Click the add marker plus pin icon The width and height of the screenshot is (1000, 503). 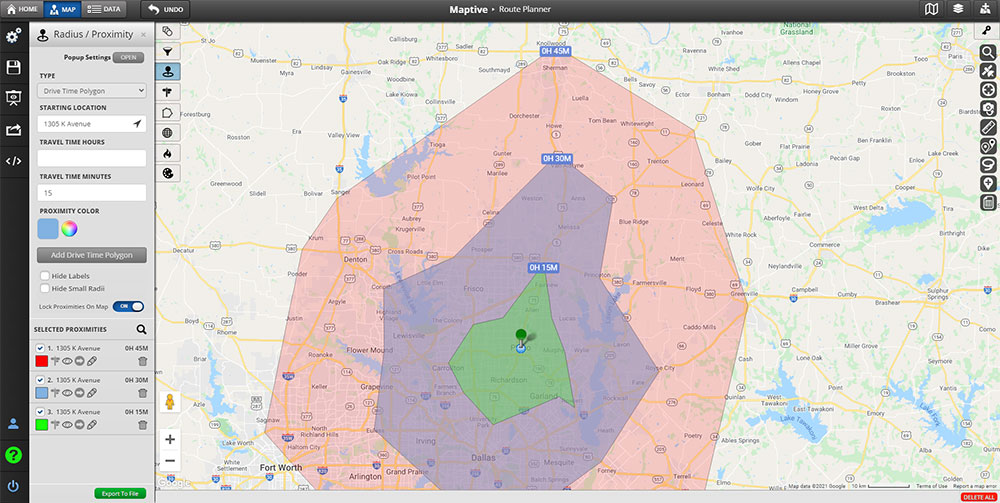pos(988,184)
